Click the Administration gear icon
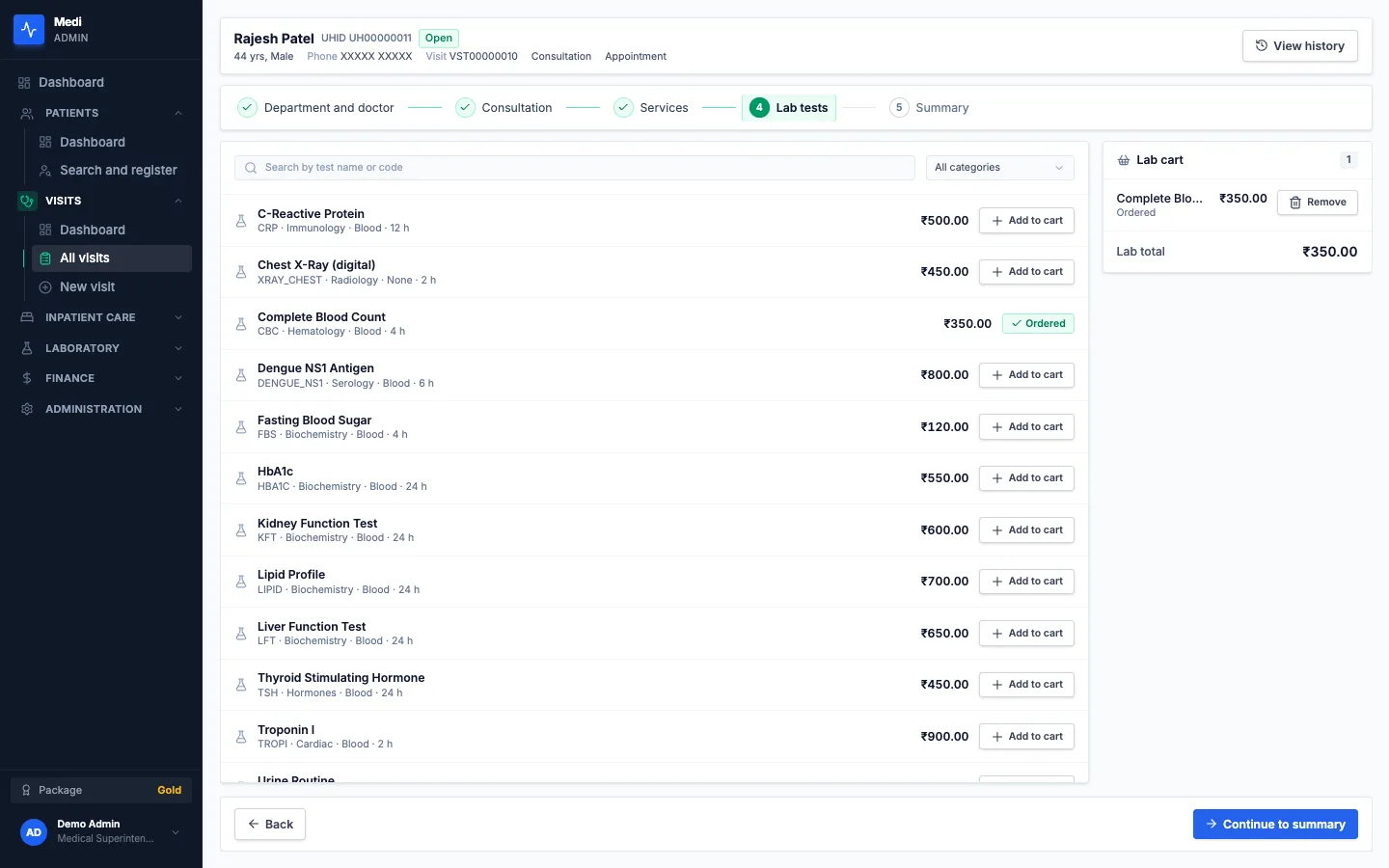The width and height of the screenshot is (1389, 868). click(27, 409)
